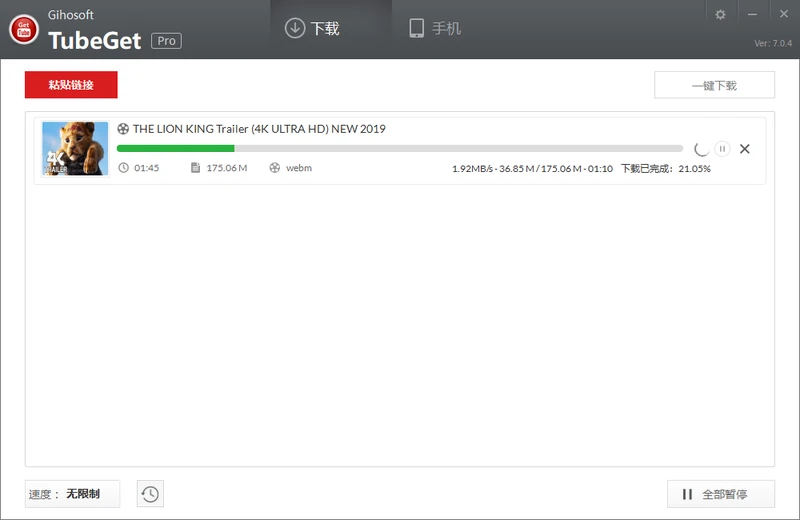Pause the Lion King trailer download
This screenshot has width=800, height=520.
tap(722, 148)
